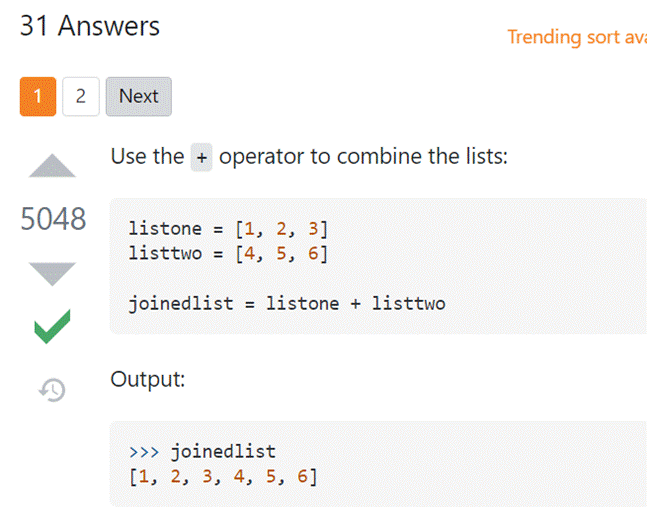Open the Trending sort link
The image size is (647, 511).
click(x=577, y=37)
